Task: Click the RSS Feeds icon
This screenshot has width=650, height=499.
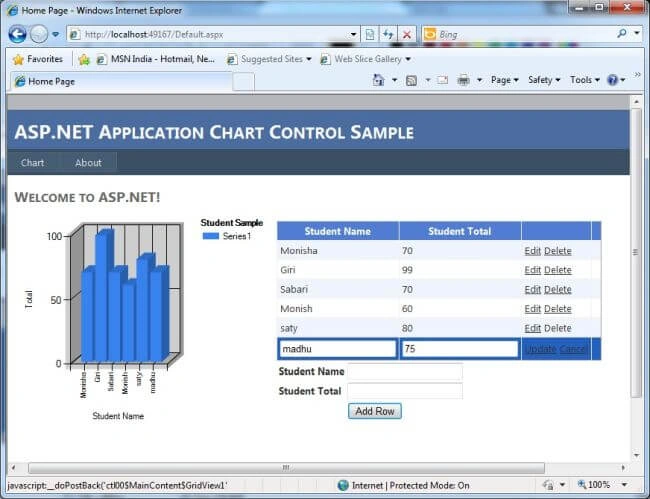Action: tap(411, 80)
